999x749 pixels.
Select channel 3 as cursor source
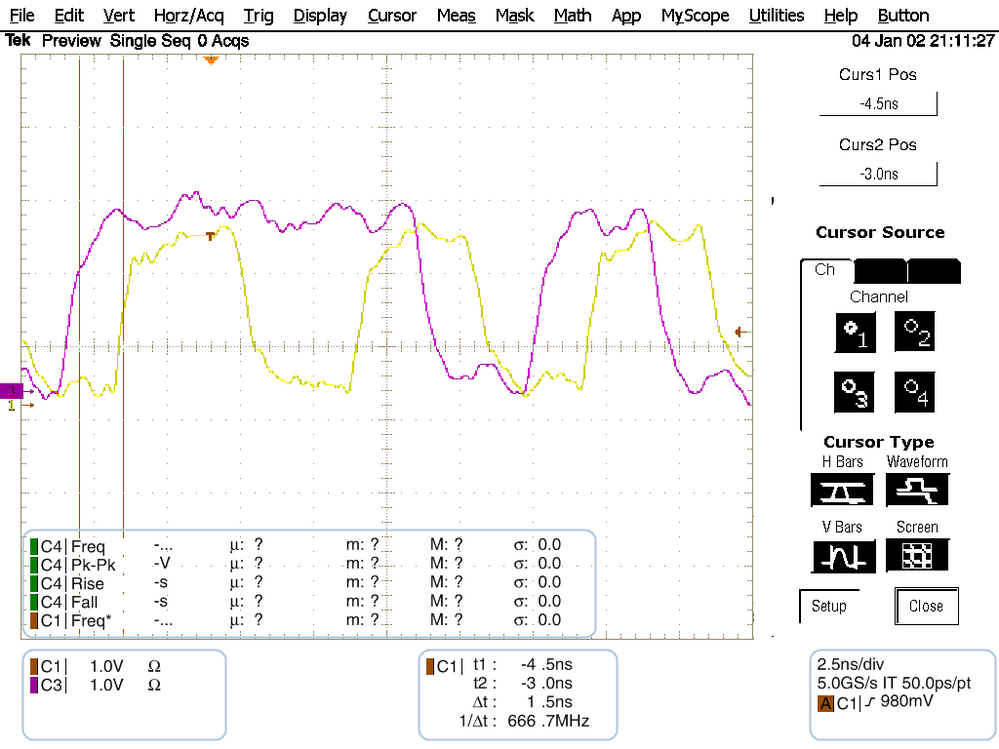click(x=854, y=392)
